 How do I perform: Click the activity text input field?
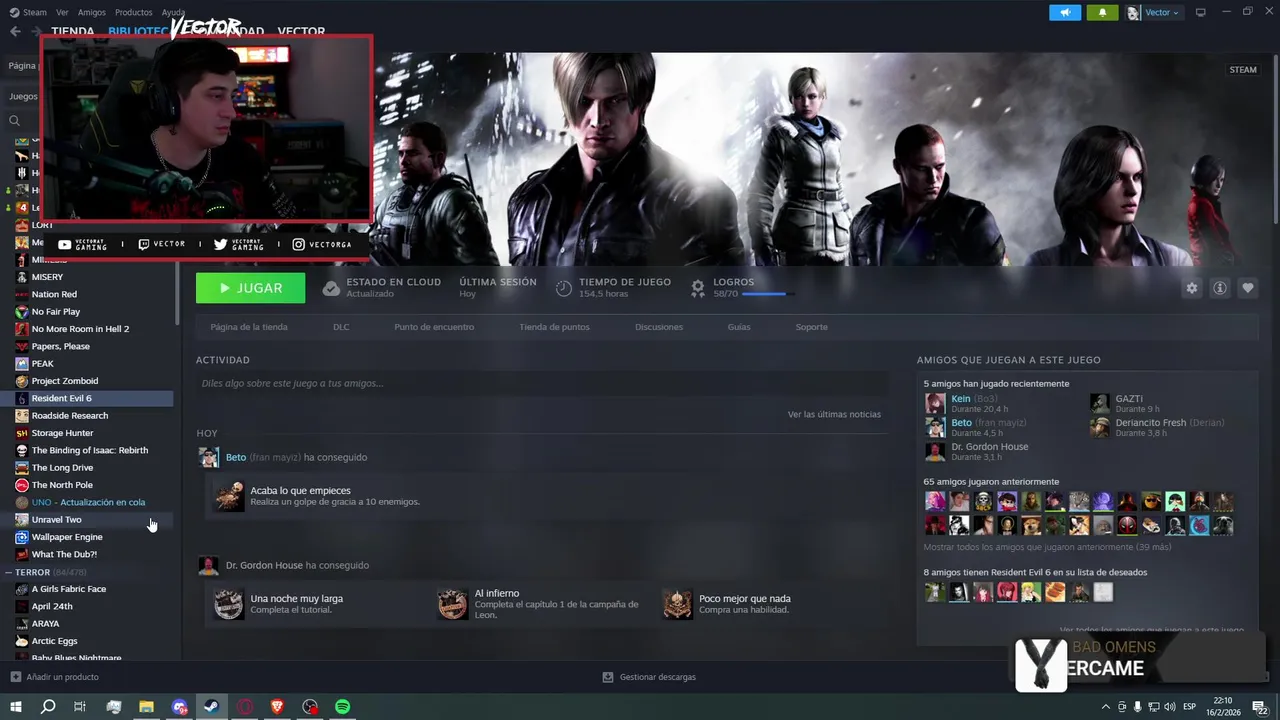tap(542, 383)
